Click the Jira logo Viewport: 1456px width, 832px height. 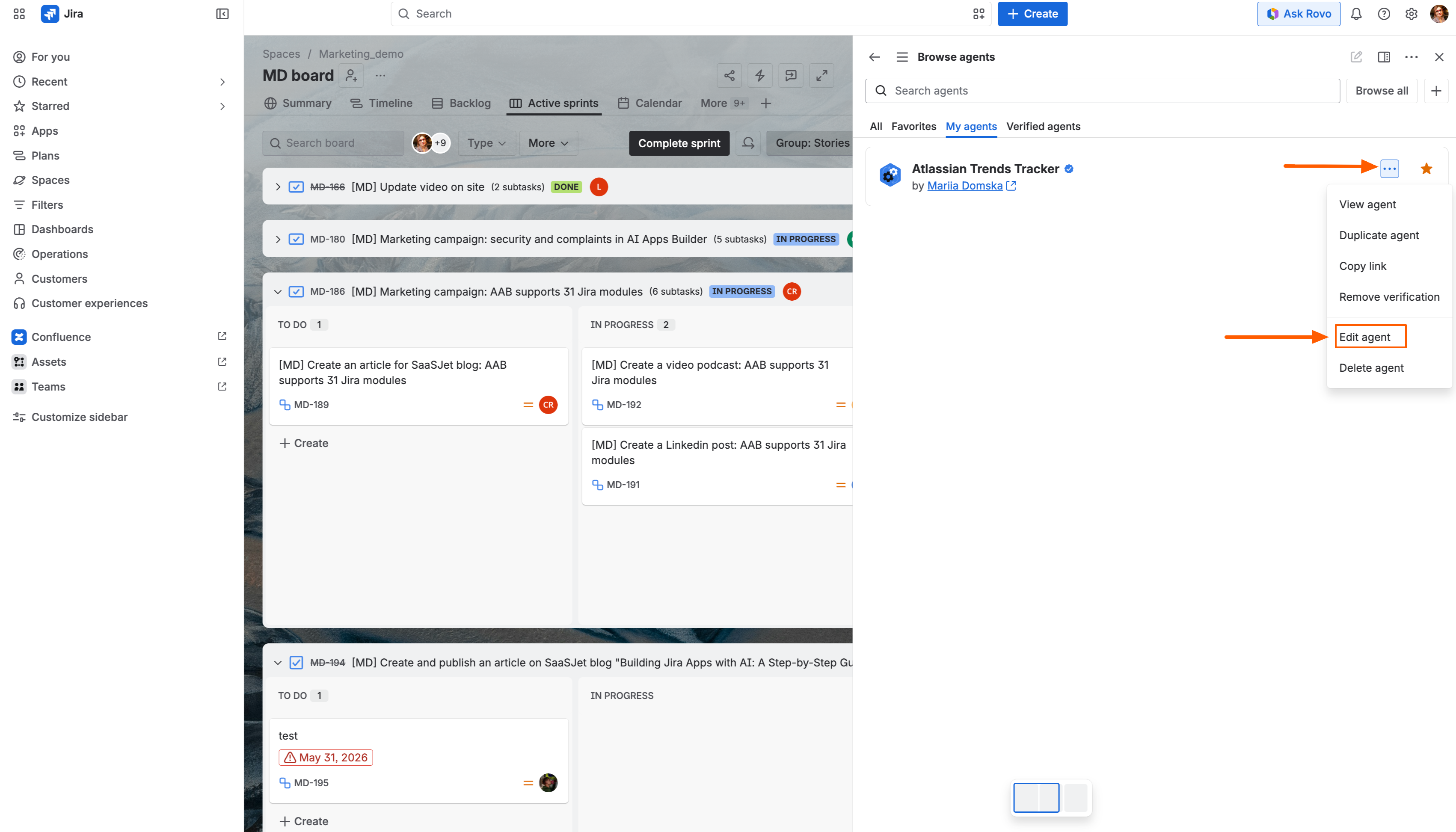click(62, 14)
